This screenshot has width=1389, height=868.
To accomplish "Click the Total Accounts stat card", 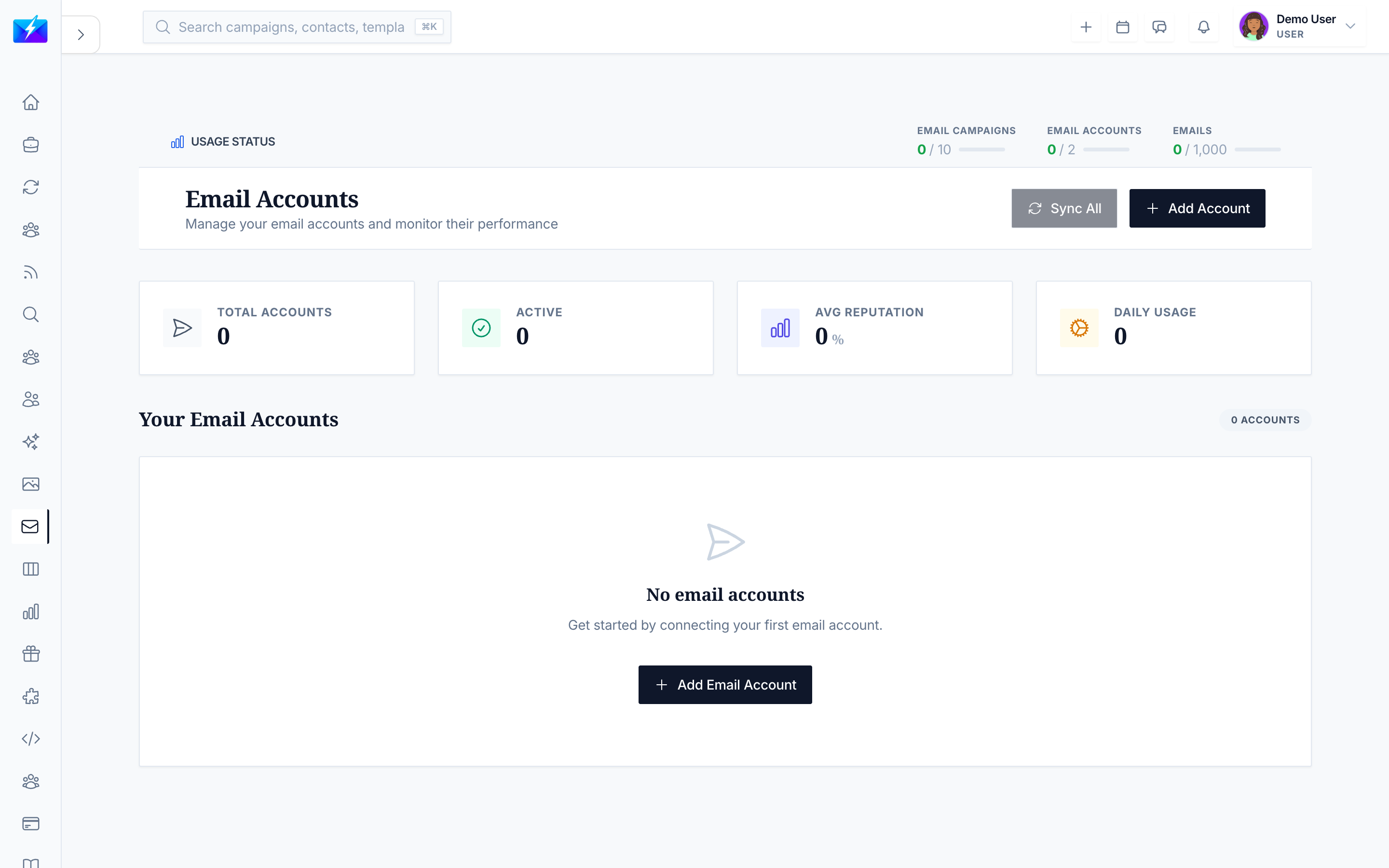I will 277,328.
